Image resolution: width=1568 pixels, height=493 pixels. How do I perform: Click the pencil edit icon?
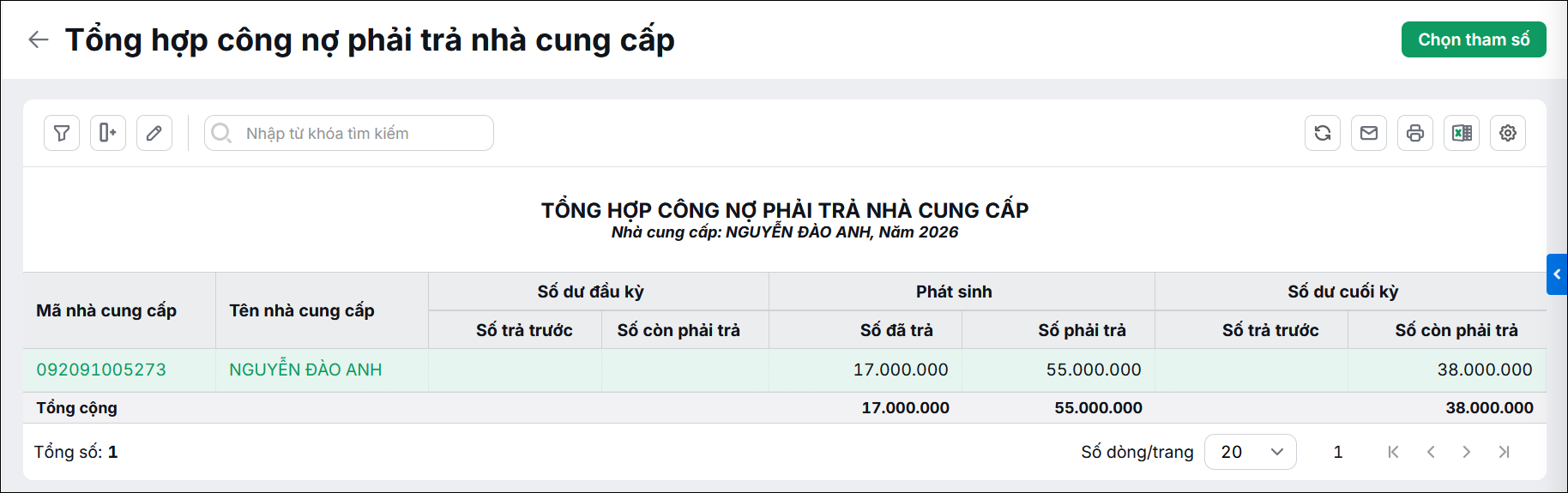click(154, 133)
